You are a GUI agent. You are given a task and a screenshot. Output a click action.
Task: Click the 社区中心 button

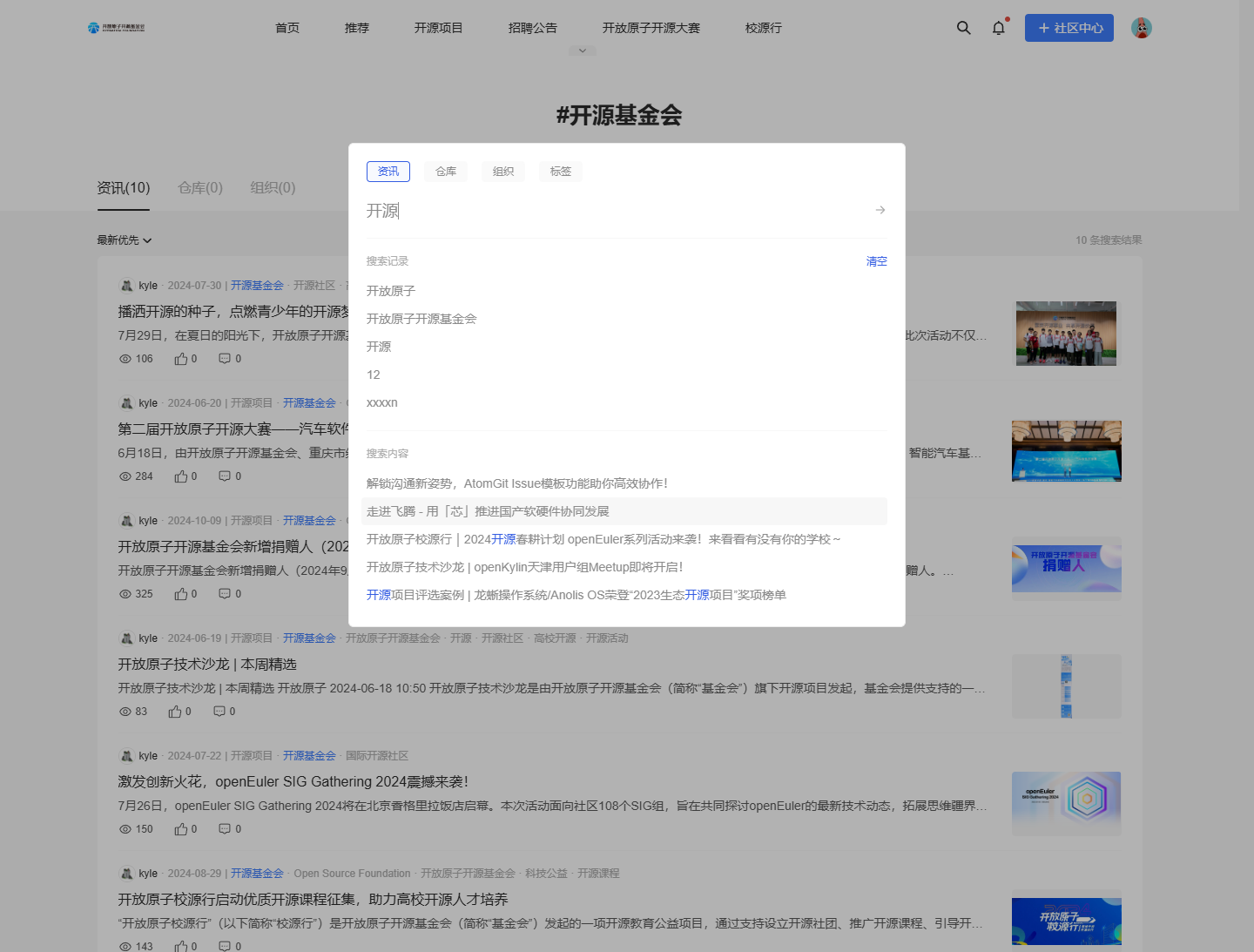pyautogui.click(x=1069, y=28)
